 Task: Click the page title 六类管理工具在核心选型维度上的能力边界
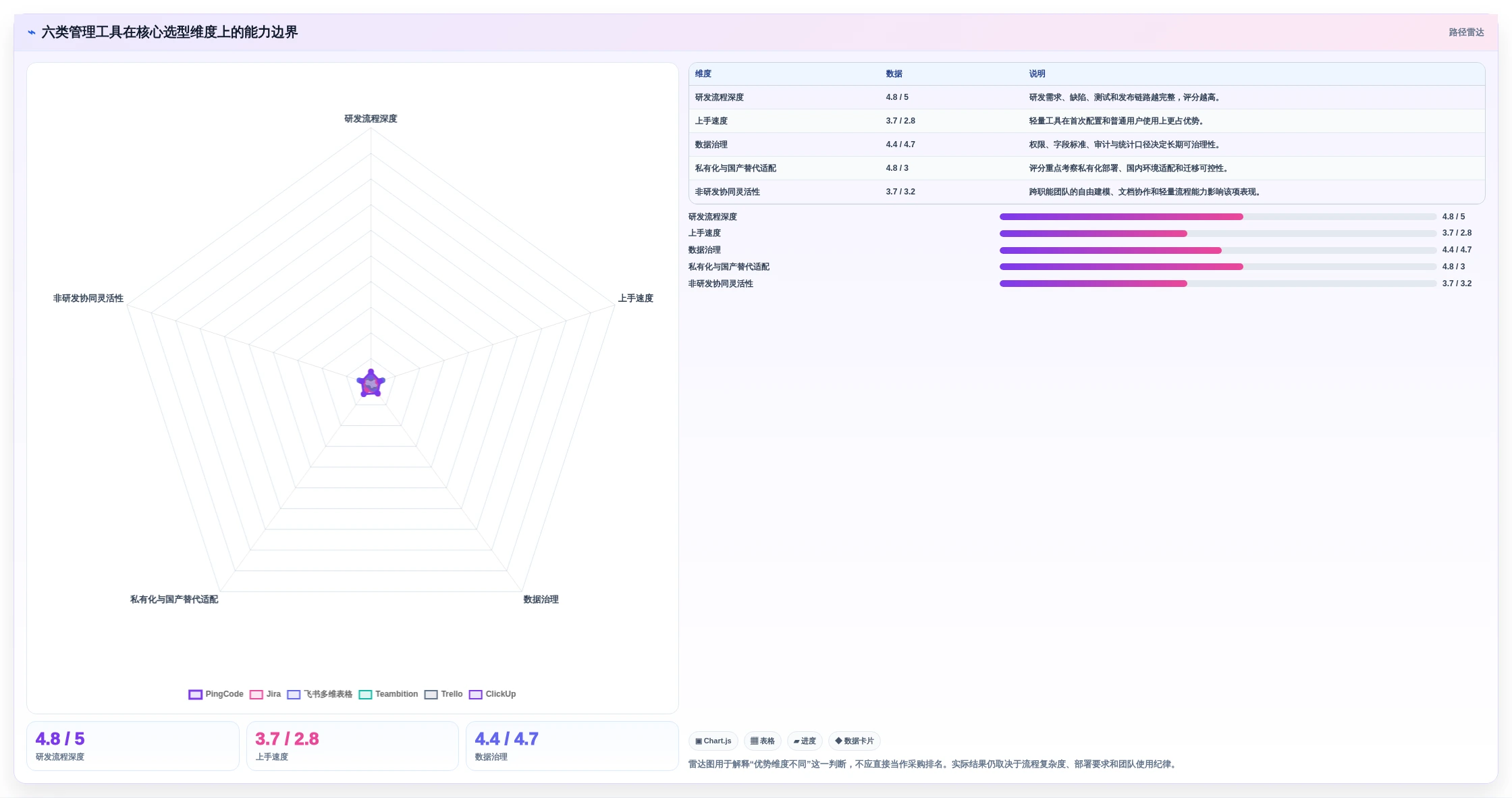click(x=169, y=32)
